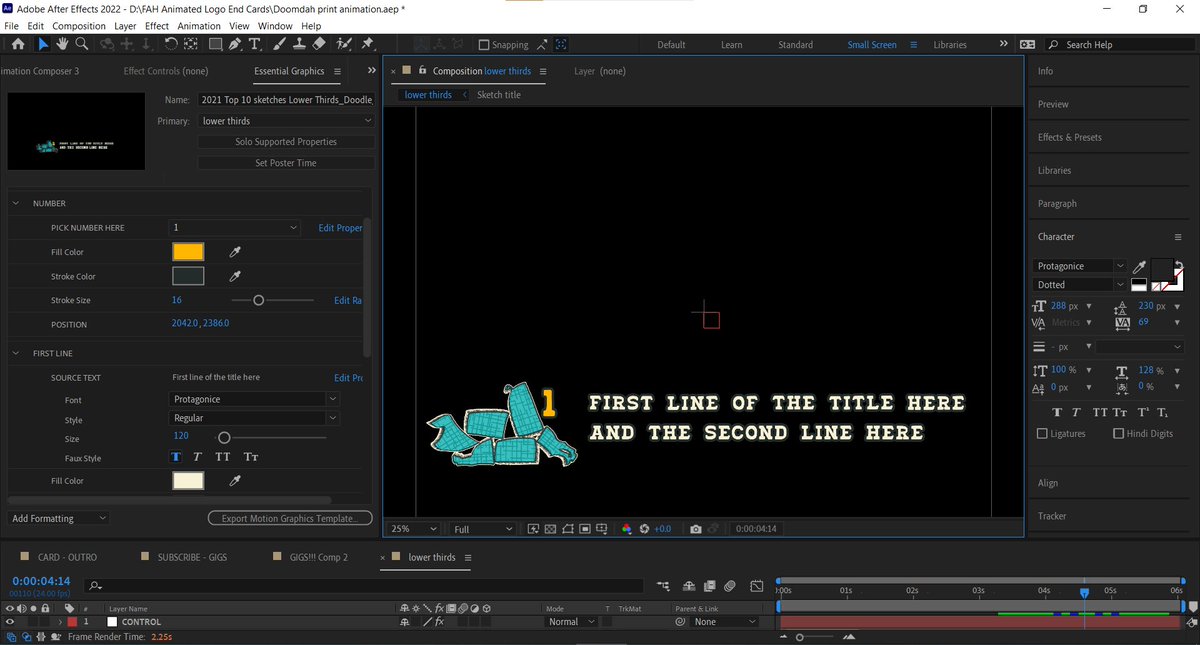Click Edit Properties link for number
The image size is (1200, 645).
(340, 228)
